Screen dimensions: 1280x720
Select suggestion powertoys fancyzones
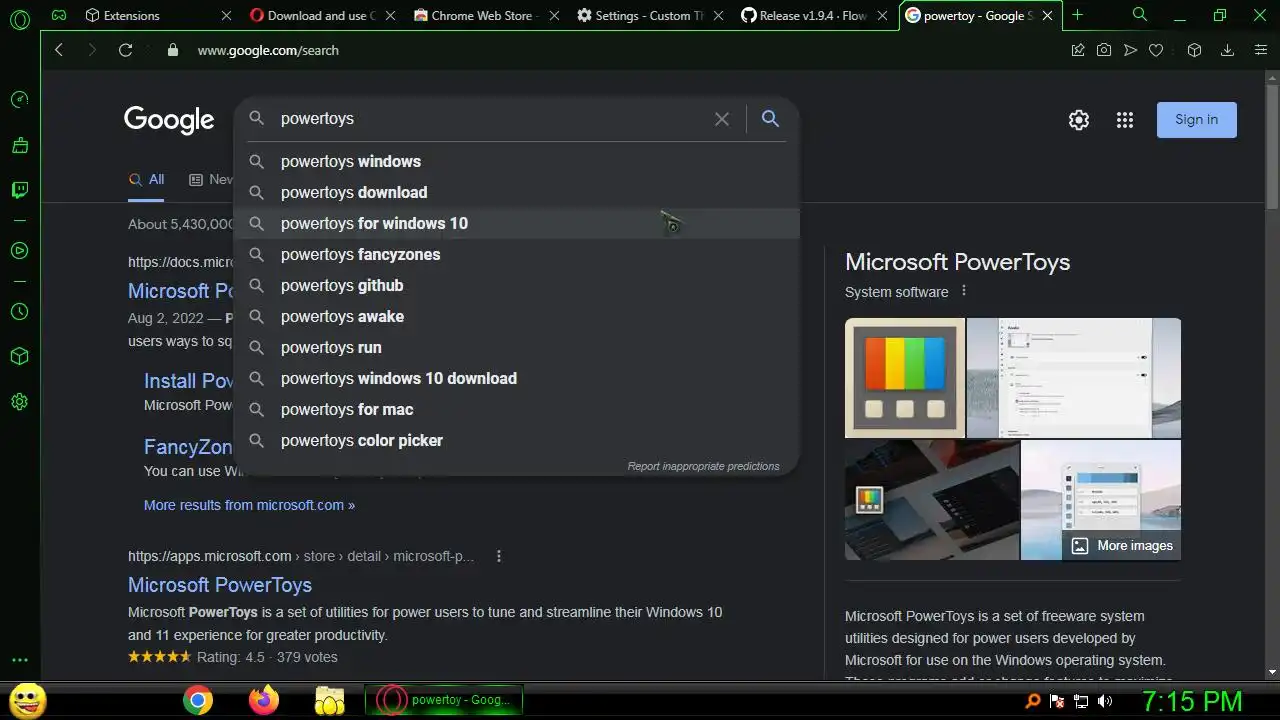pyautogui.click(x=517, y=254)
